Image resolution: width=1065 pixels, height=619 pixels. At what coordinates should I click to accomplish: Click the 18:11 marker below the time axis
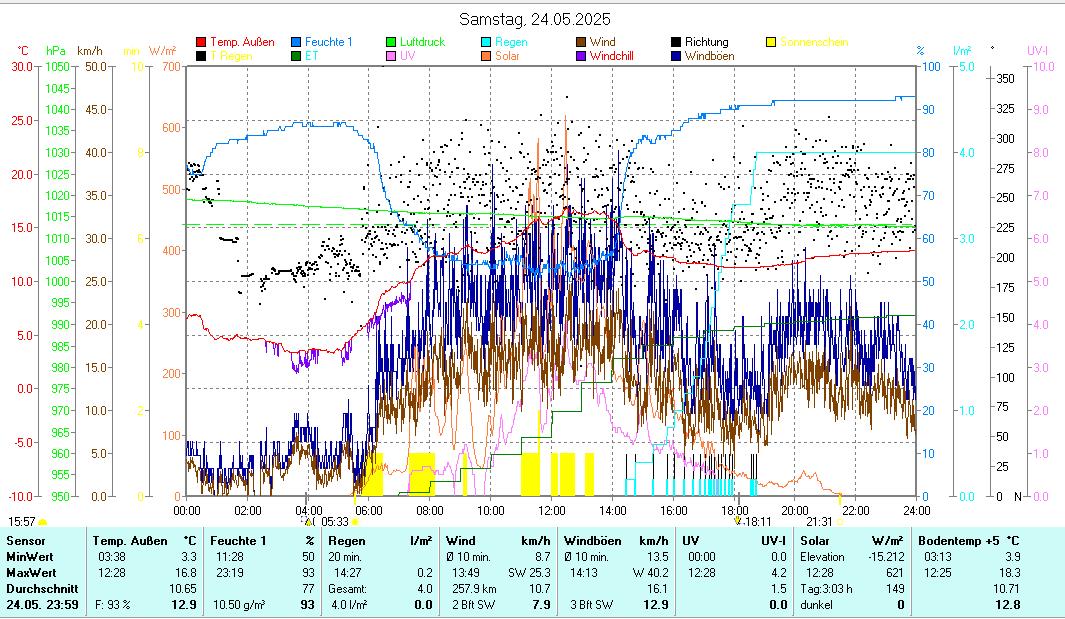(x=757, y=521)
